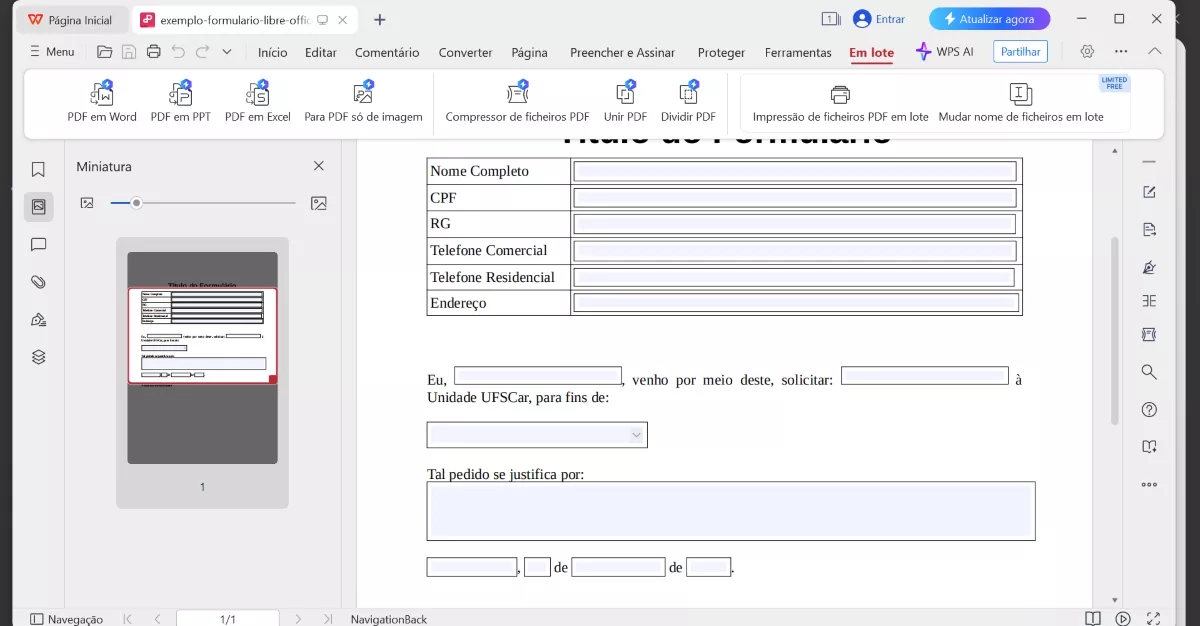Adjust the Miniatura zoom slider
This screenshot has width=1200, height=626.
[135, 203]
